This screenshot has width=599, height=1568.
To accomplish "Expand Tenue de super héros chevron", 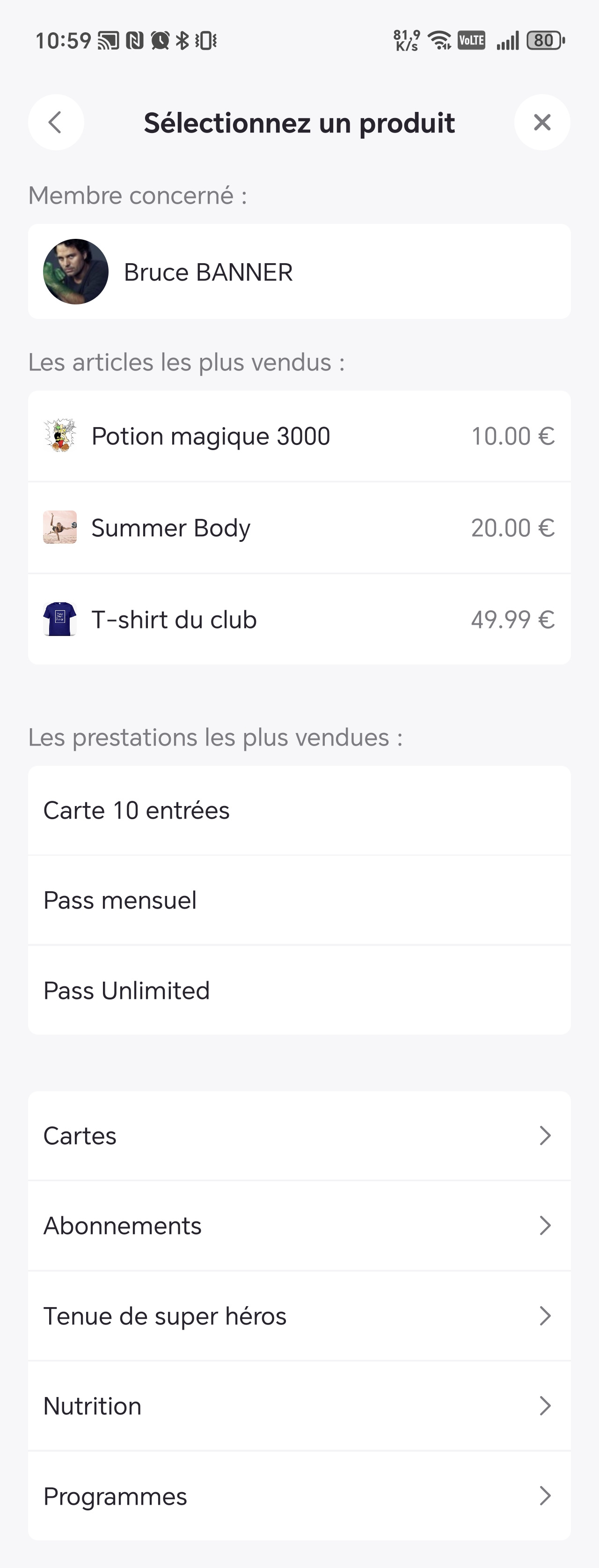I will (545, 1316).
